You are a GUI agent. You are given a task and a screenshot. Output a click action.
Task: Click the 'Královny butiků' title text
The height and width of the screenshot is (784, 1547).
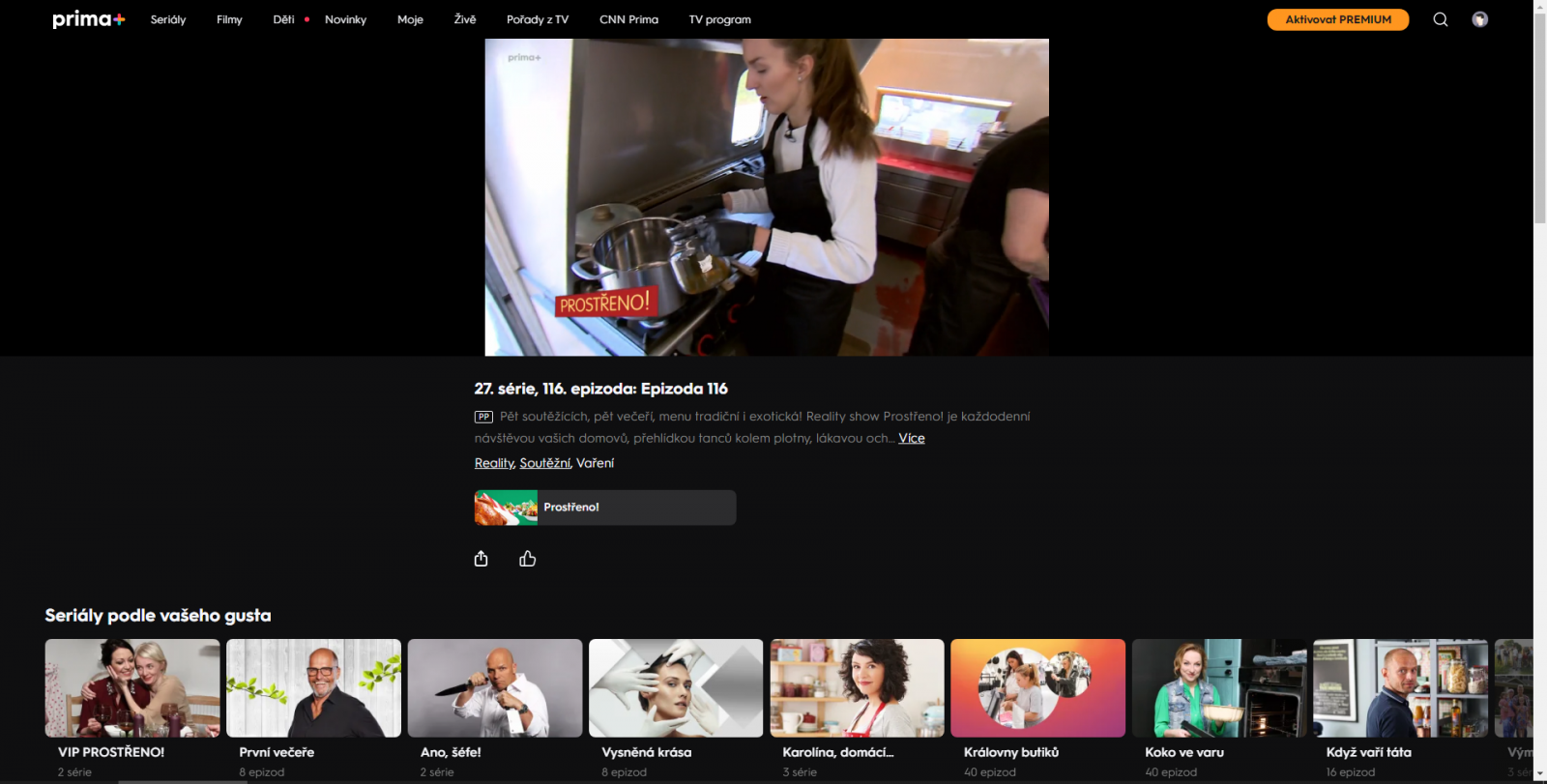tap(1011, 752)
